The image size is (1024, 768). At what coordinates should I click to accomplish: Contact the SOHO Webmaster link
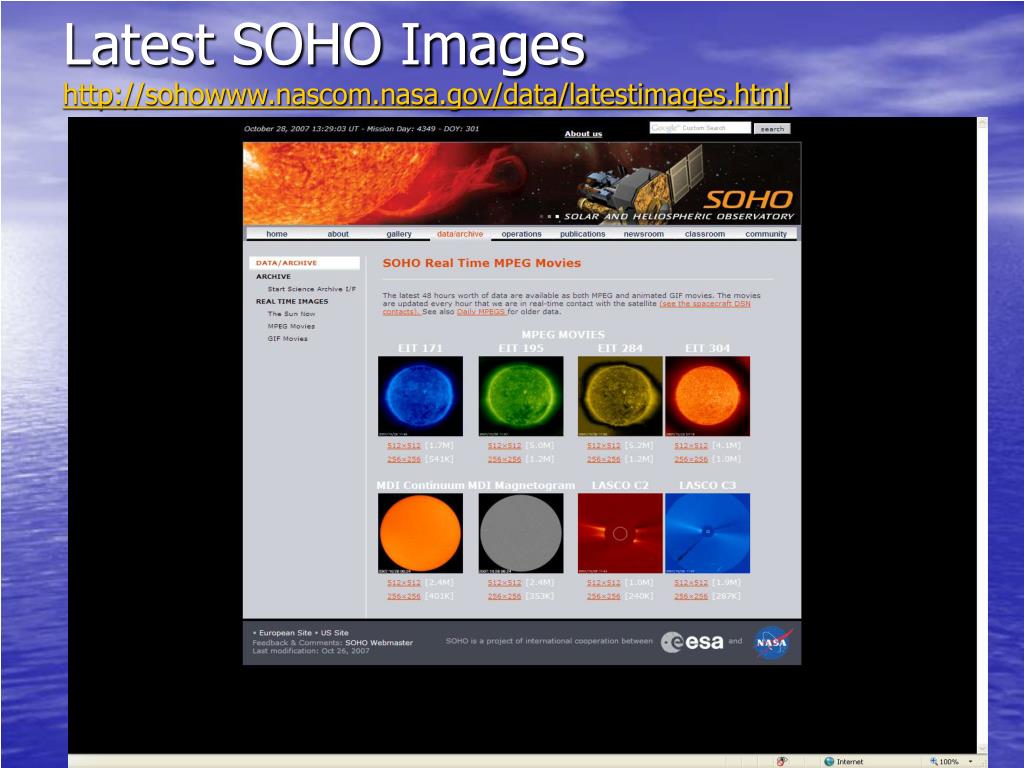(x=379, y=643)
